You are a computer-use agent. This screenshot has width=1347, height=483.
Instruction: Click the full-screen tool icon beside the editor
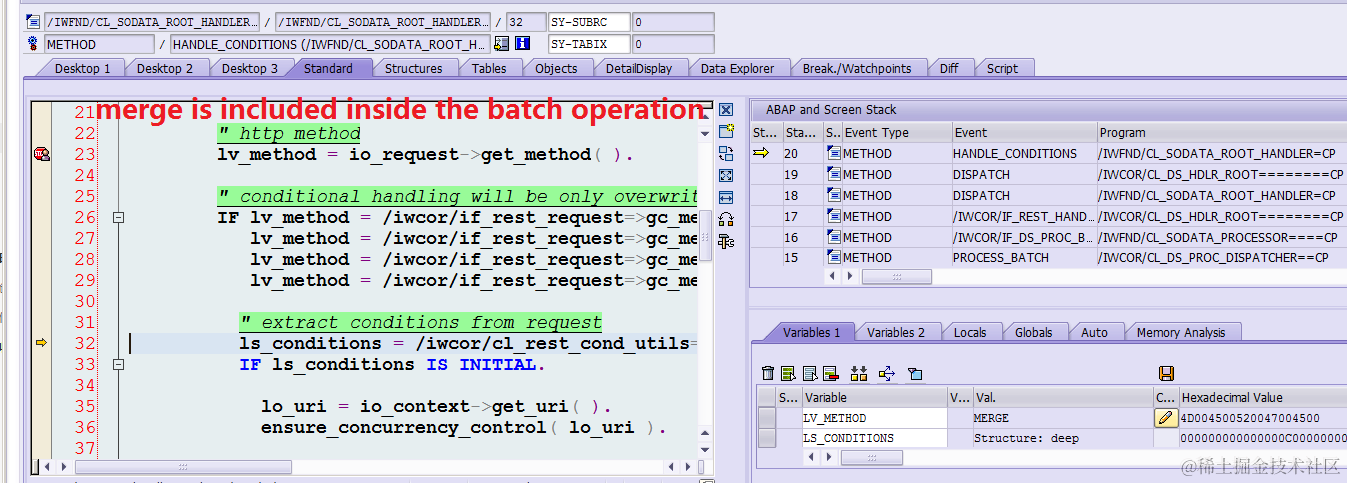(727, 175)
